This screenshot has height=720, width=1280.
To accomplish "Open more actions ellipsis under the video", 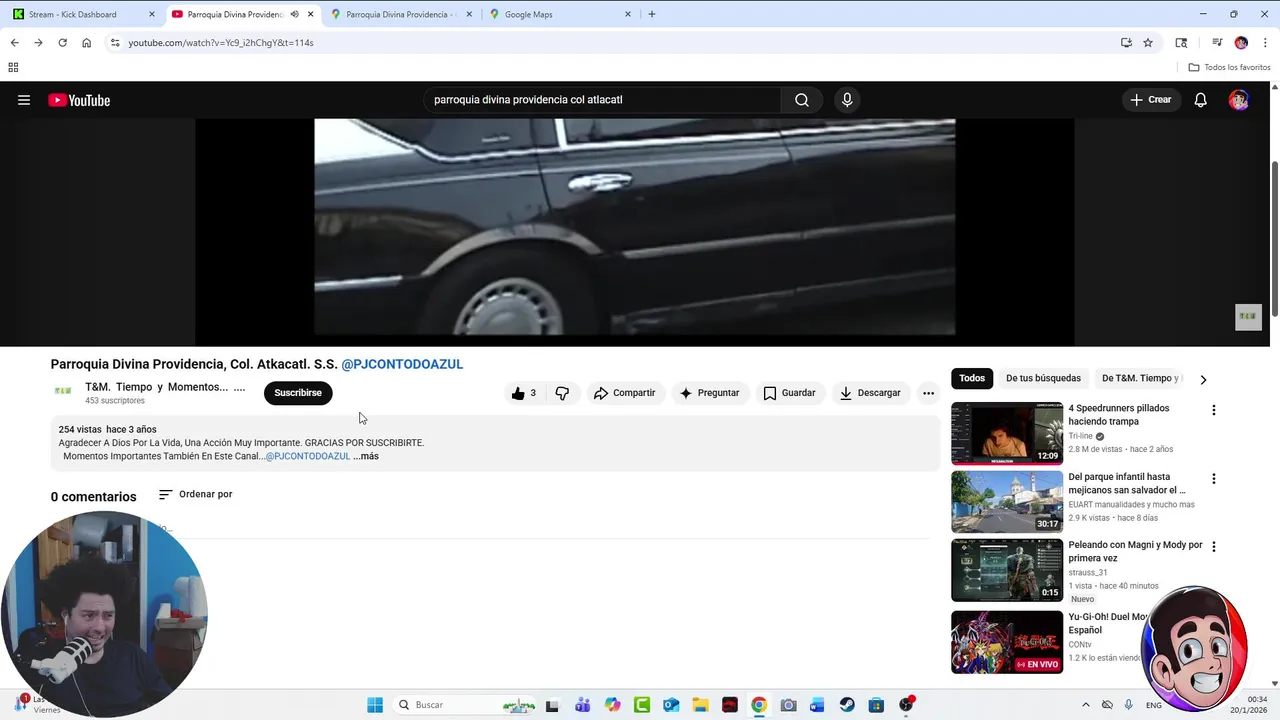I will [x=928, y=393].
